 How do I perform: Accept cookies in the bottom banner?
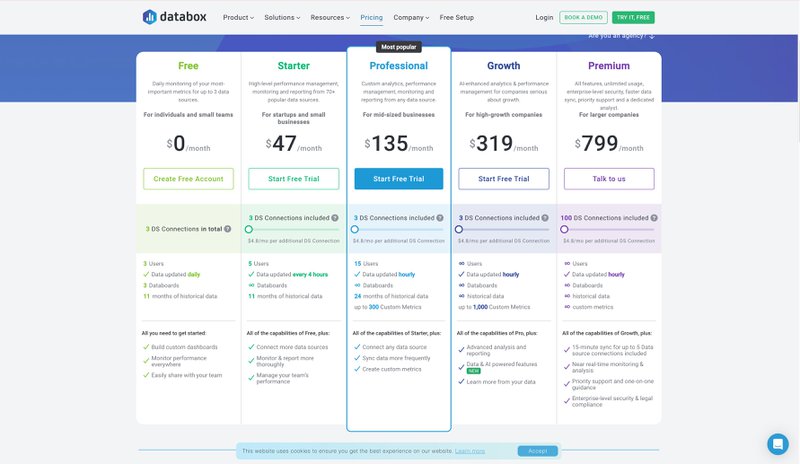tap(537, 451)
